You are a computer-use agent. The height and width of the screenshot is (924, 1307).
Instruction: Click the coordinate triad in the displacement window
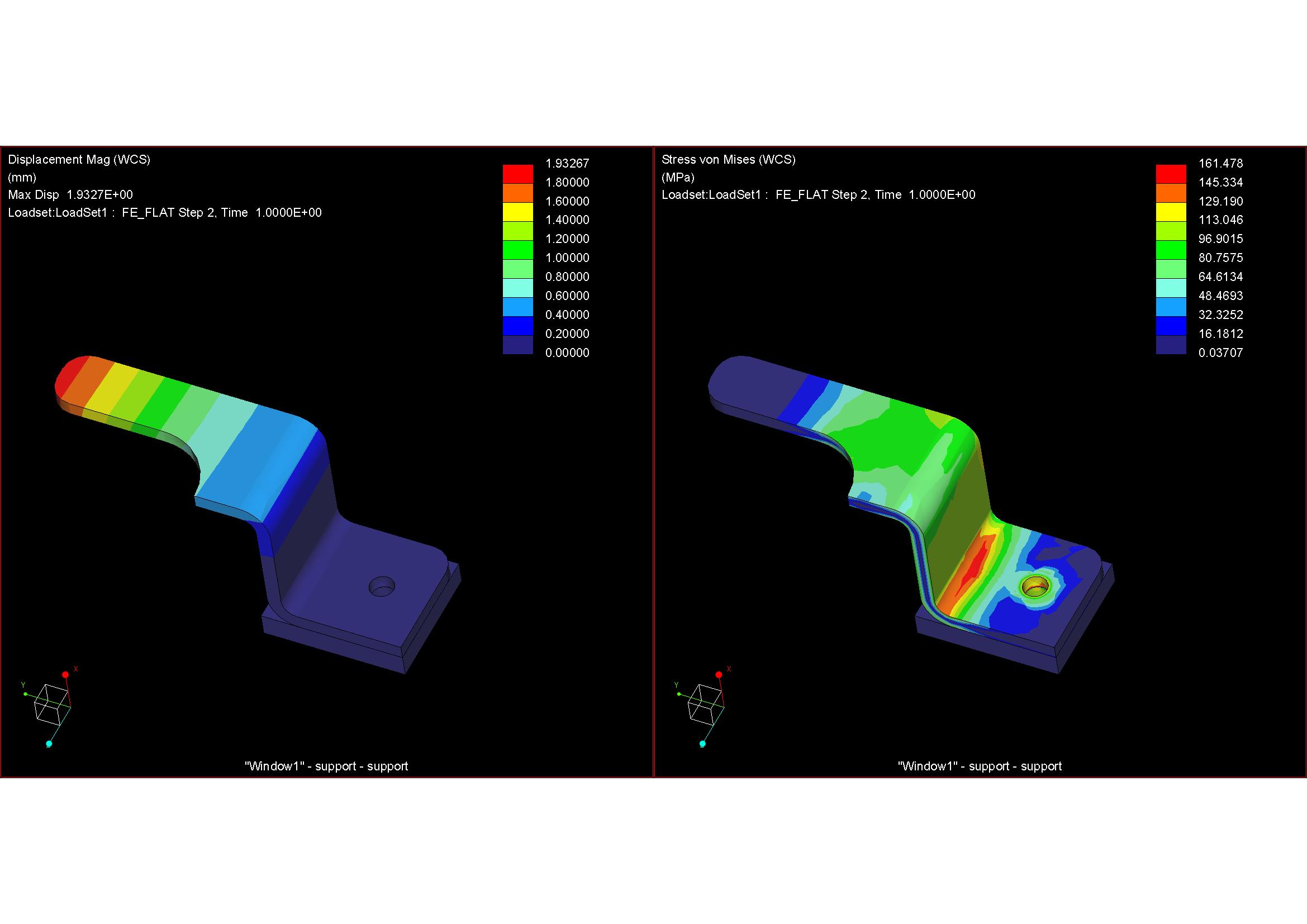click(x=49, y=706)
